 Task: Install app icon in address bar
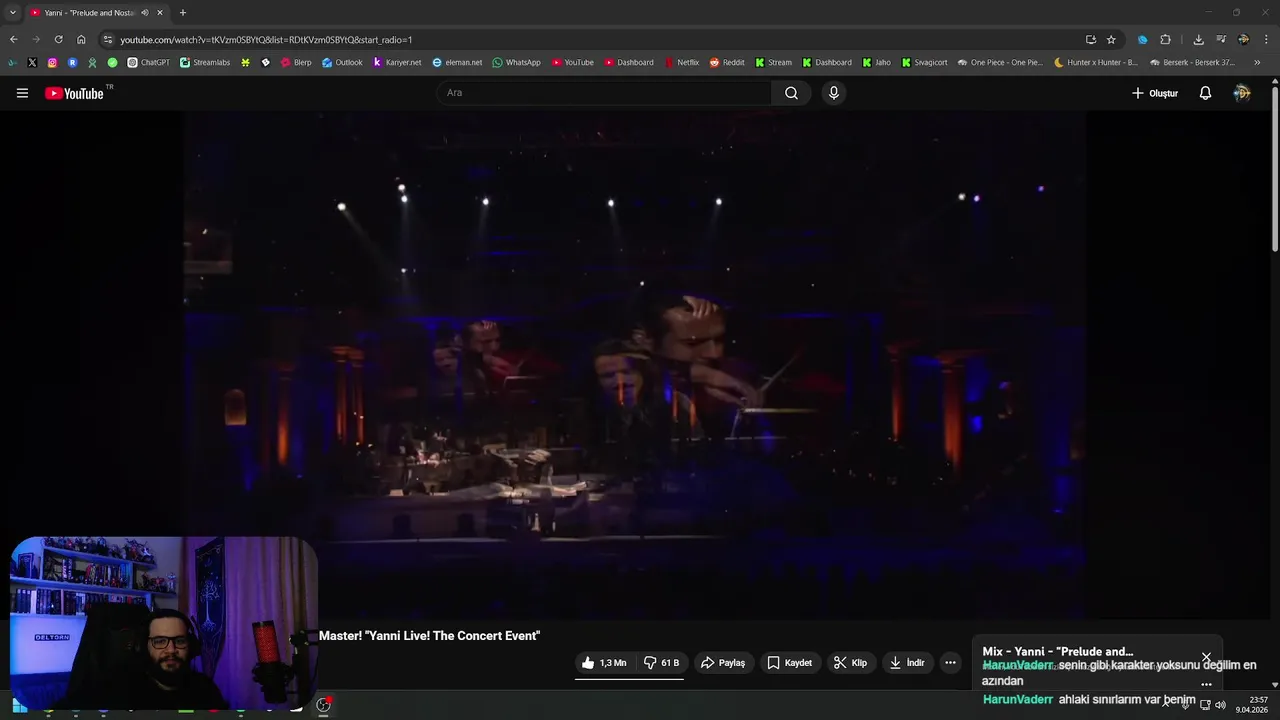point(1091,39)
